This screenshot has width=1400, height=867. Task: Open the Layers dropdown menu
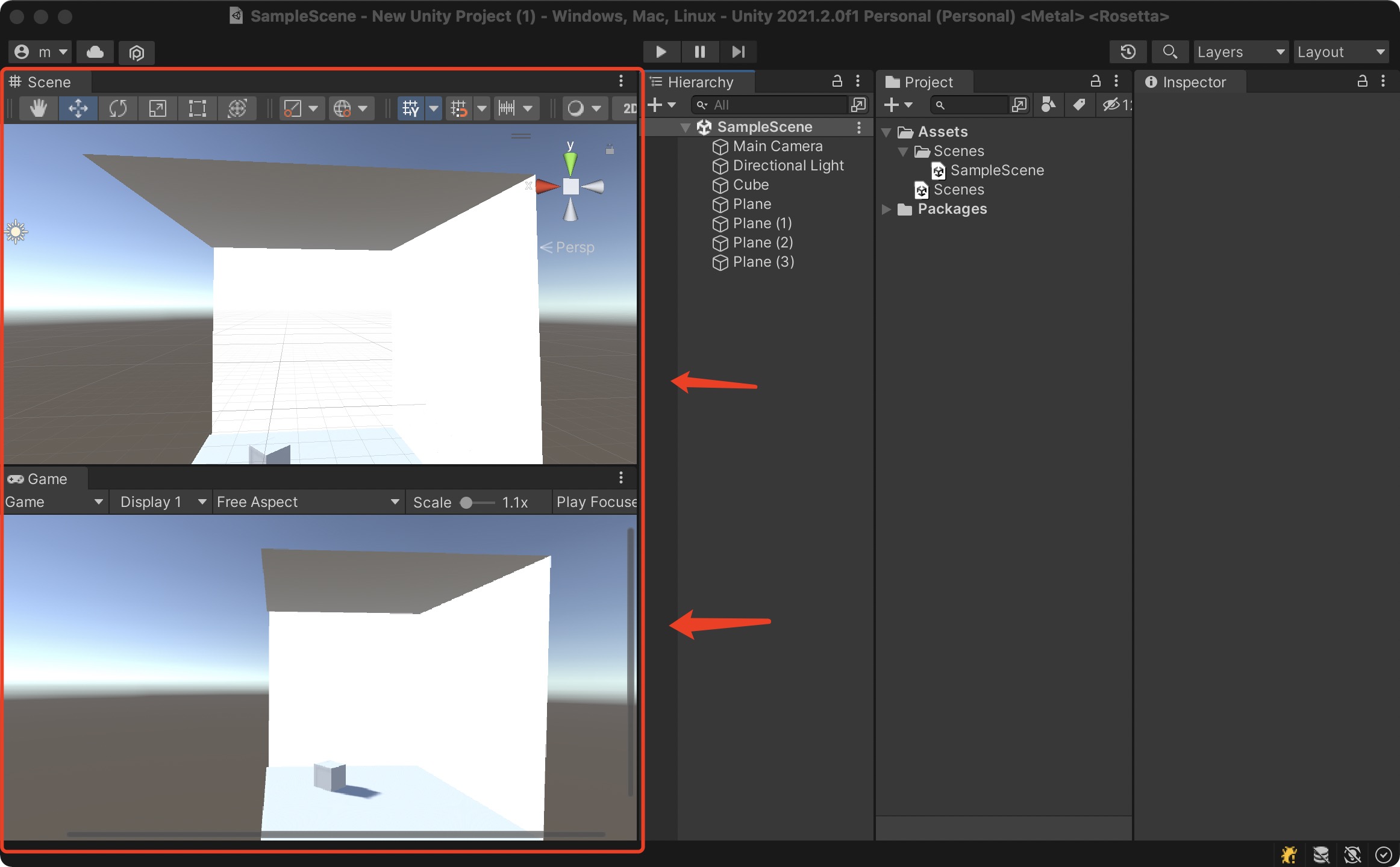[x=1240, y=52]
